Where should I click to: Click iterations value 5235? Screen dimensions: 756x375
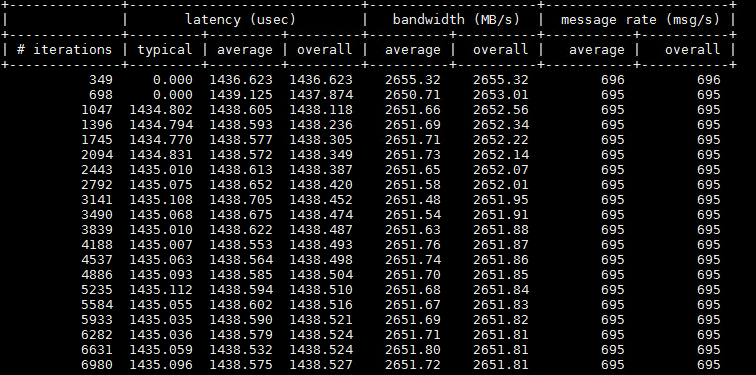point(96,290)
